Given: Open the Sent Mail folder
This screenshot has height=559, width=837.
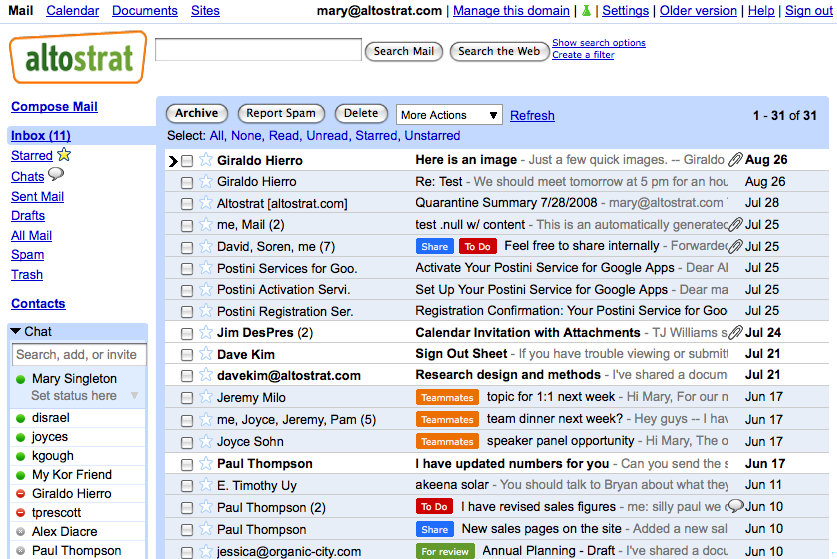Looking at the screenshot, I should 37,196.
